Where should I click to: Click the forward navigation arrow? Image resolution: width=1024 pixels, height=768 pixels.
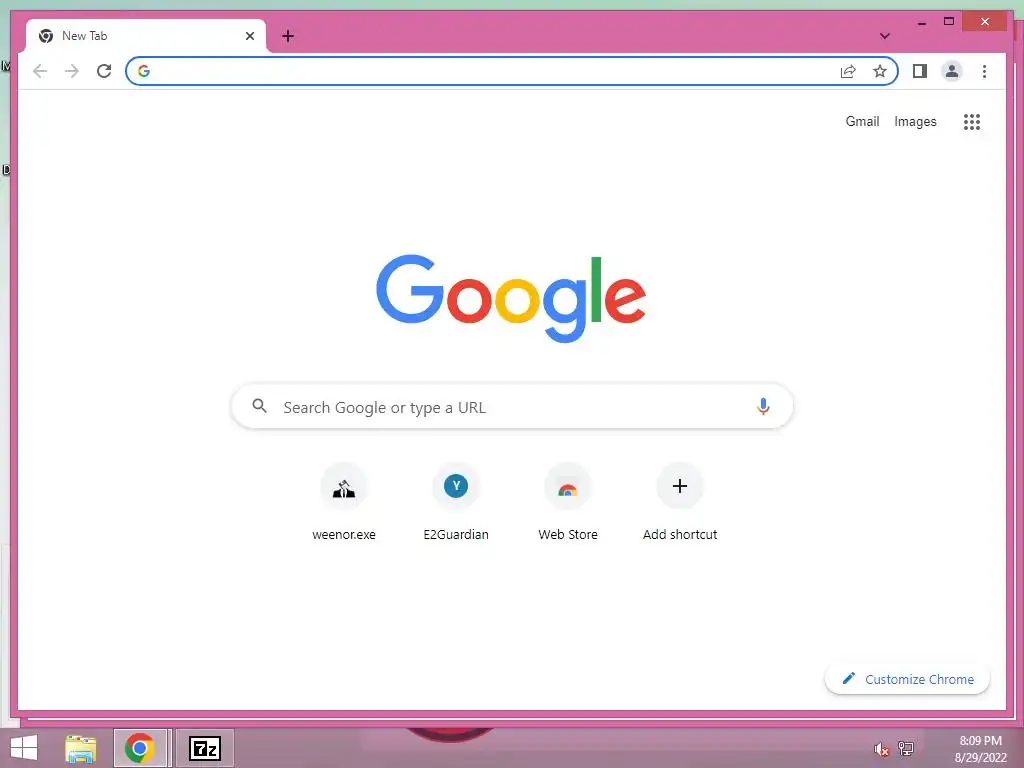click(72, 71)
